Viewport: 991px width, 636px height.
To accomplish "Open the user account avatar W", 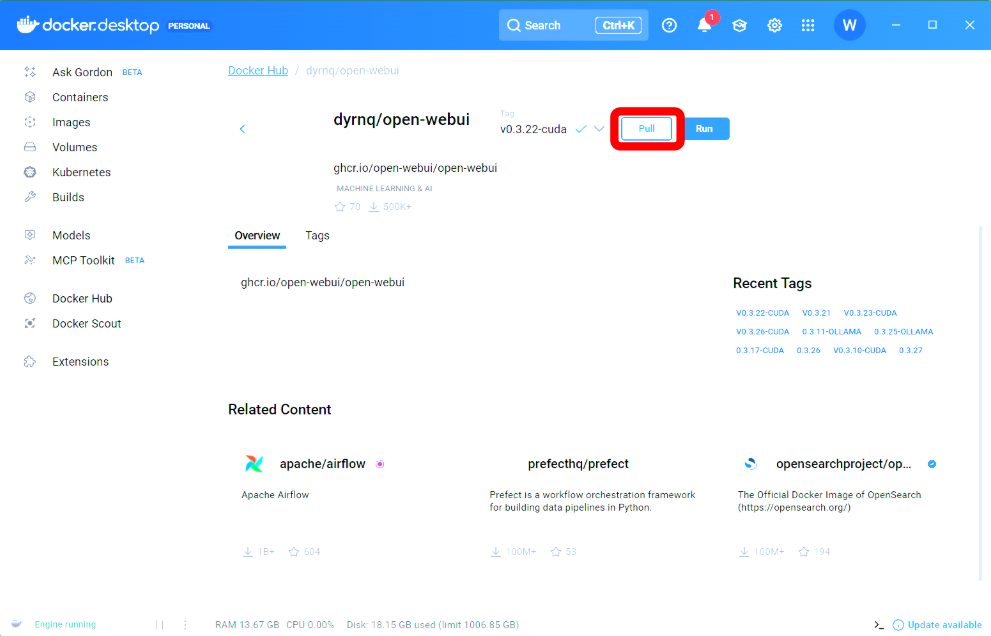I will (849, 26).
